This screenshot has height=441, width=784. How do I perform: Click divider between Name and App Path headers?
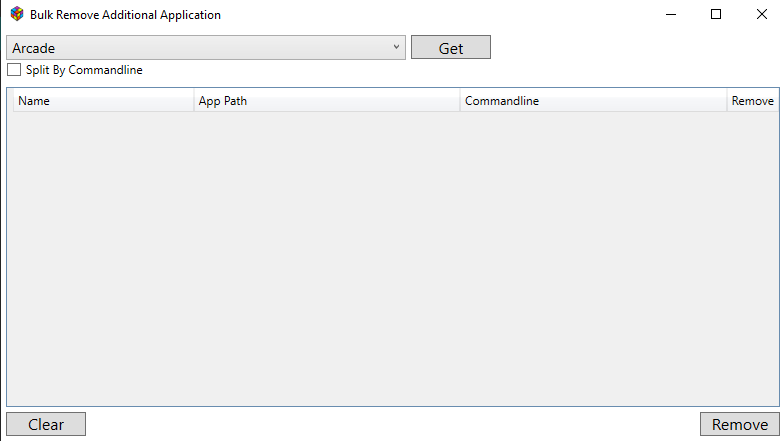coord(194,100)
